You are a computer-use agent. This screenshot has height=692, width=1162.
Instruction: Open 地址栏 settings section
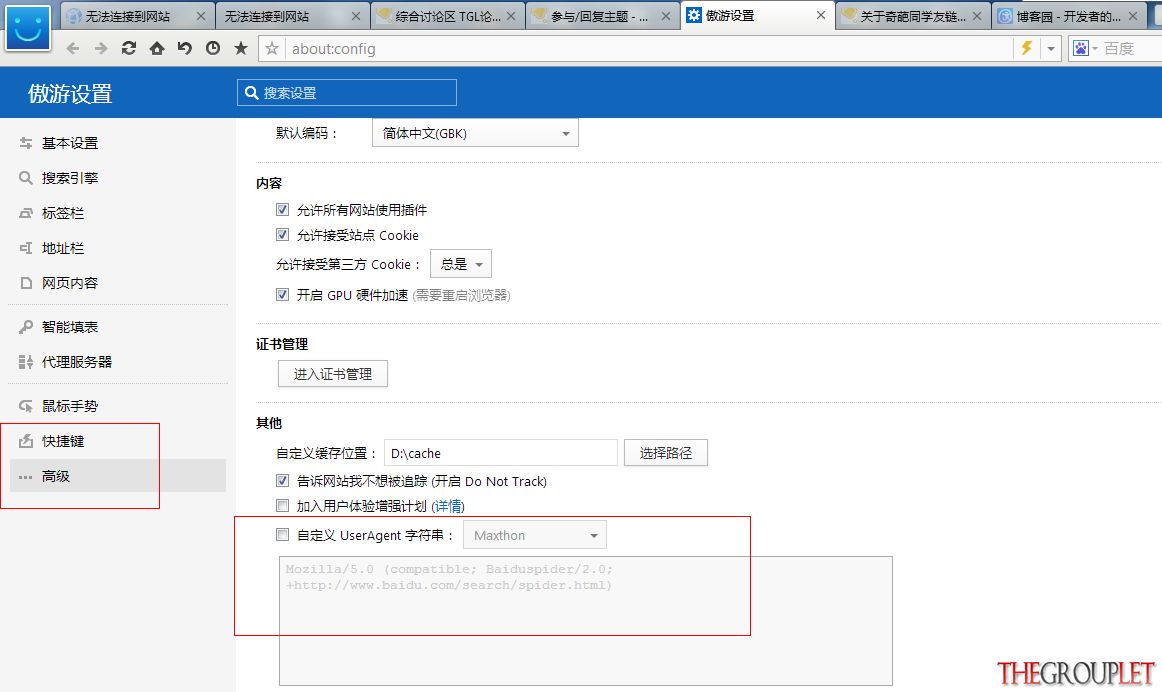pos(63,248)
